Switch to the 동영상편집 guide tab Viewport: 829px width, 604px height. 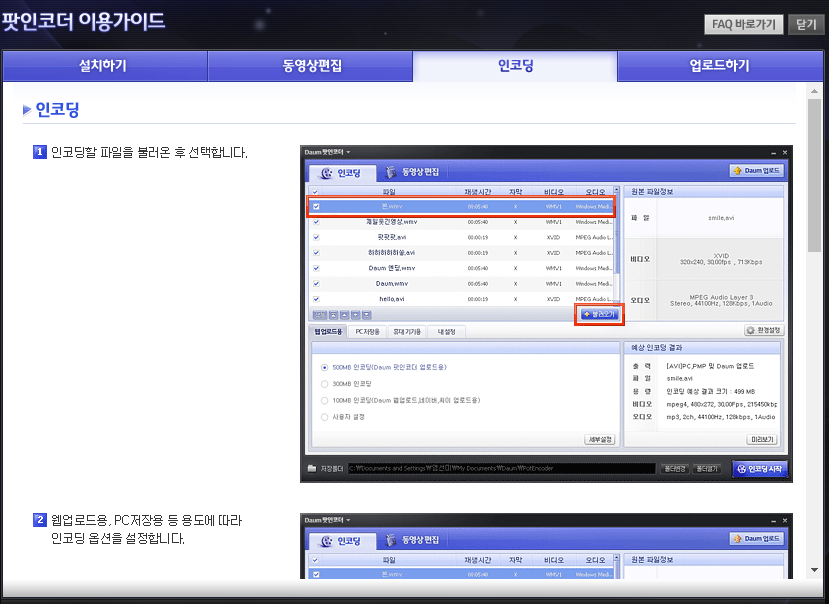[x=310, y=66]
